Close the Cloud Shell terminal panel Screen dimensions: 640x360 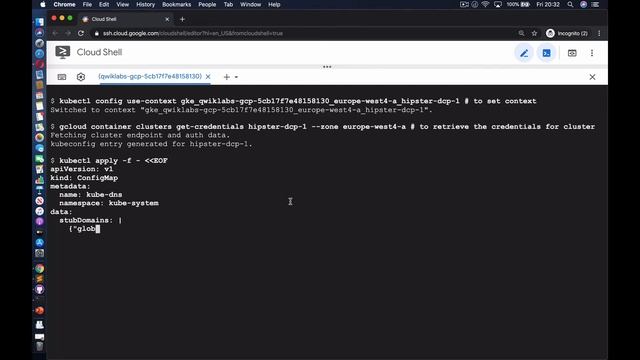(x=592, y=77)
